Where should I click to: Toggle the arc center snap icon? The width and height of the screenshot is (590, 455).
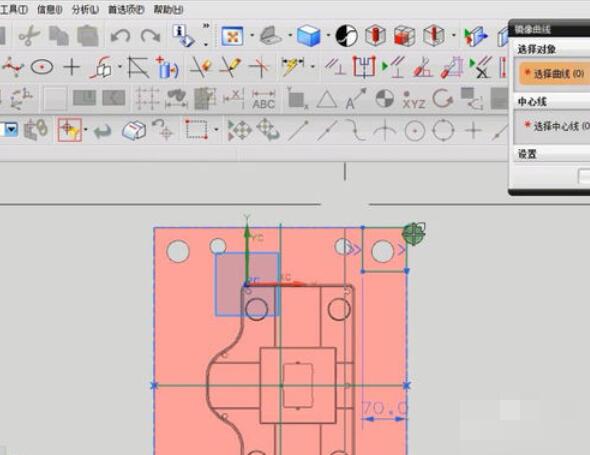point(415,131)
